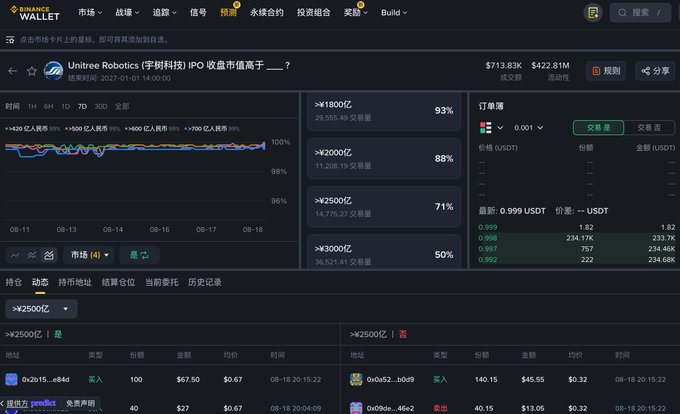
Task: Choose the single-line chart icon
Action: [x=15, y=255]
